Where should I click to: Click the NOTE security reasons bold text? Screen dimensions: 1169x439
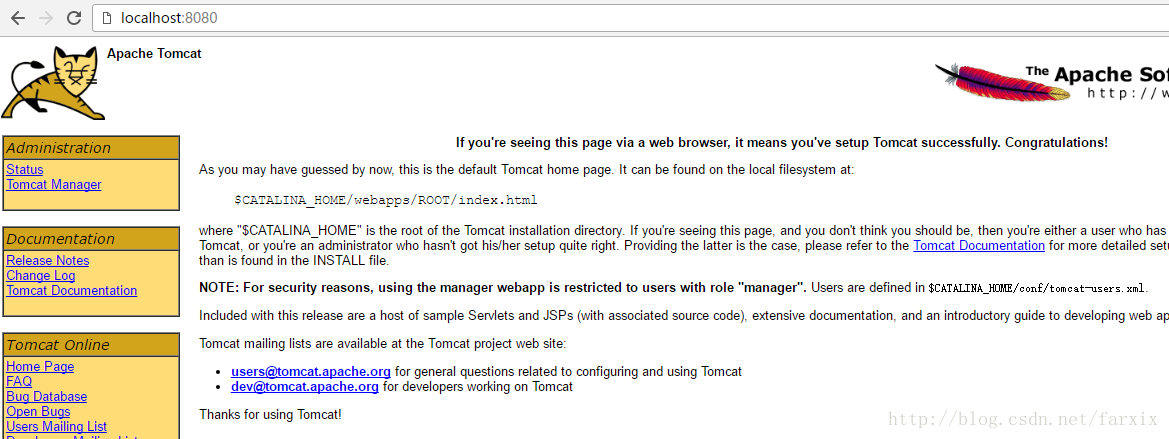point(503,287)
